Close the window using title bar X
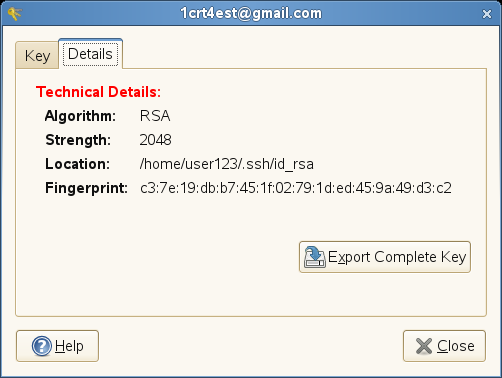Viewport: 502px width, 378px height. [x=487, y=14]
